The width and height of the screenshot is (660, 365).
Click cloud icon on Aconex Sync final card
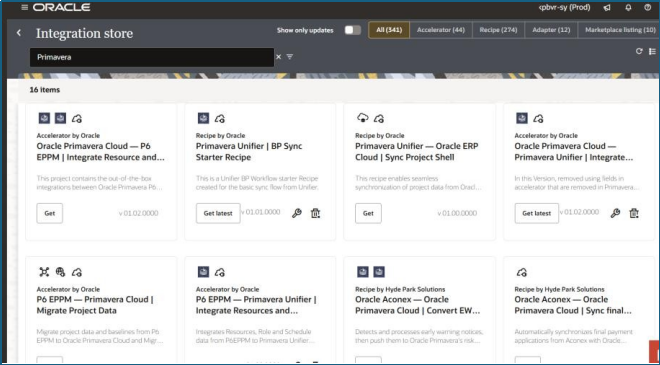point(522,272)
